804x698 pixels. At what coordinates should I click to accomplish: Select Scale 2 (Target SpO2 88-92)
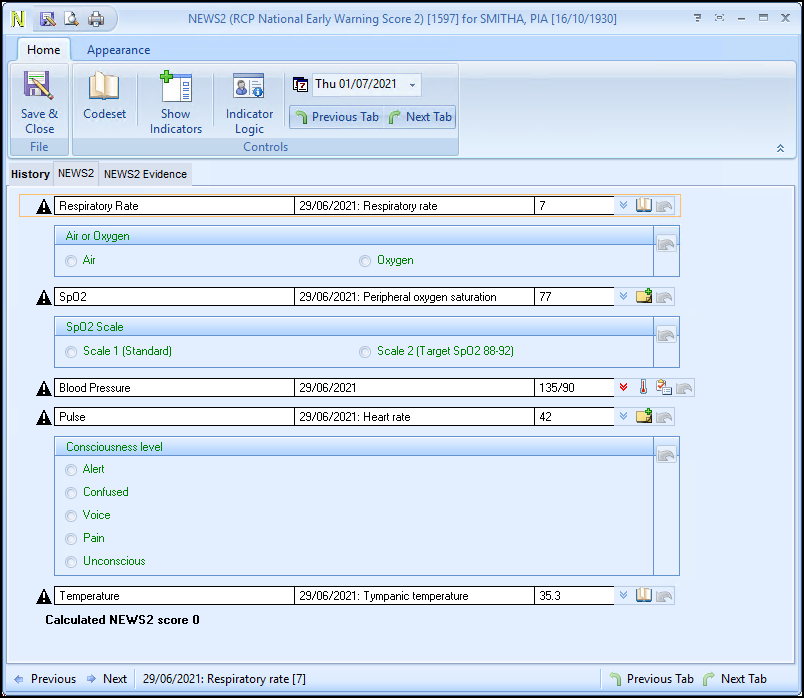[x=365, y=352]
